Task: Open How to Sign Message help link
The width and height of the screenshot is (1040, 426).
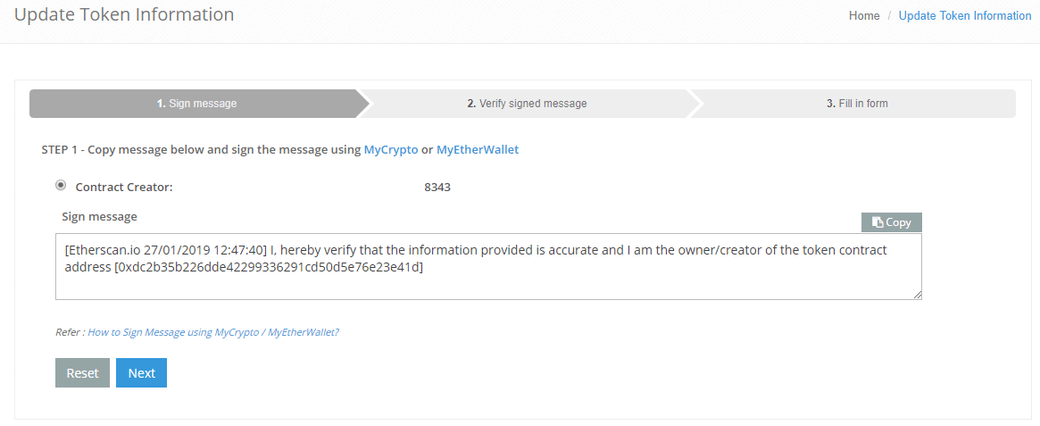Action: coord(213,332)
